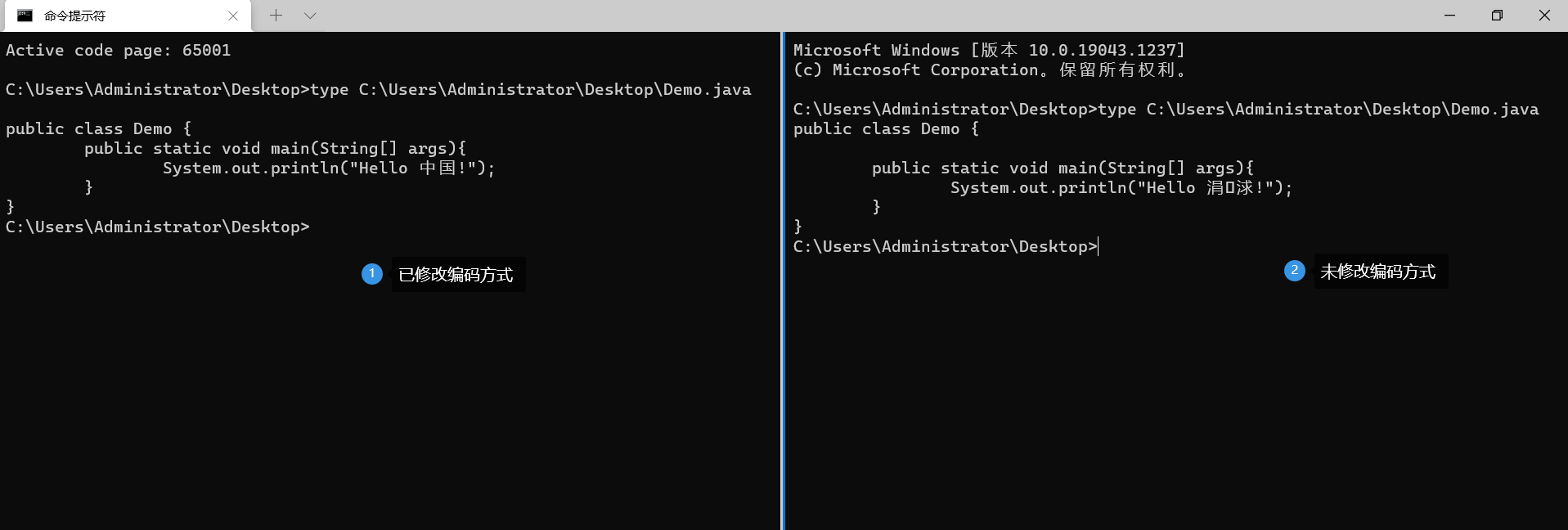Restore down the terminal window
Viewport: 1568px width, 530px height.
click(1497, 16)
